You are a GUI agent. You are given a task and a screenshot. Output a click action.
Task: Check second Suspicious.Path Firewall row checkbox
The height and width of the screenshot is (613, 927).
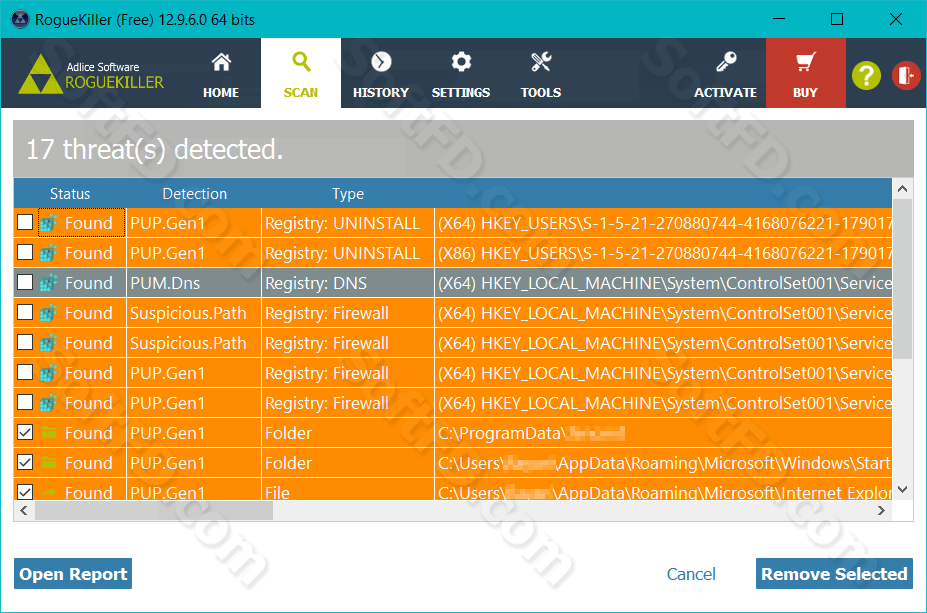pyautogui.click(x=25, y=342)
